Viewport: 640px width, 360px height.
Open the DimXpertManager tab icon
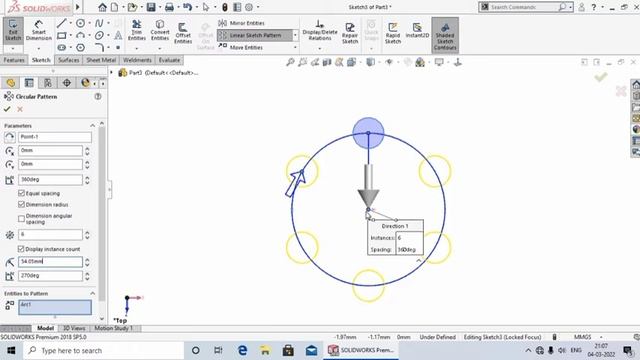click(x=67, y=83)
